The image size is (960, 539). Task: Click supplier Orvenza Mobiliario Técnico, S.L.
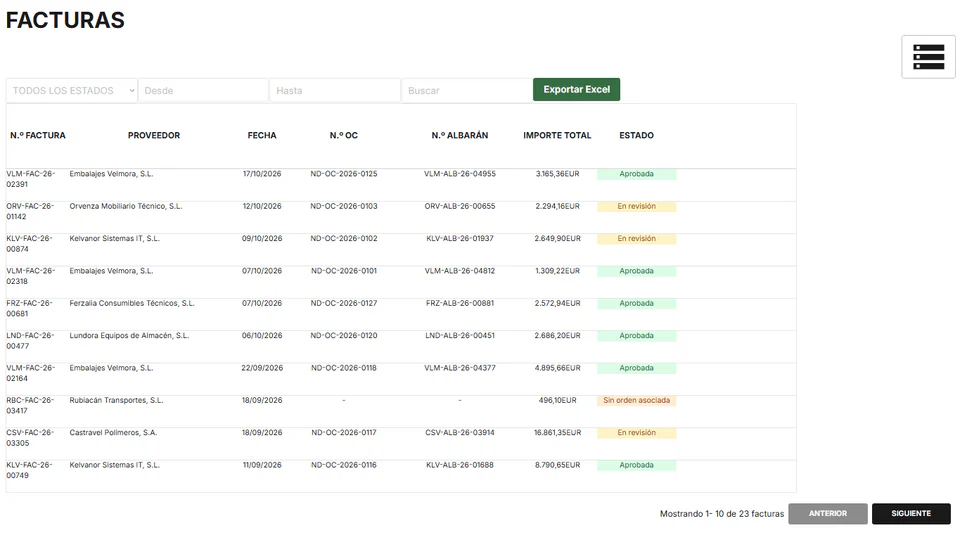point(126,206)
